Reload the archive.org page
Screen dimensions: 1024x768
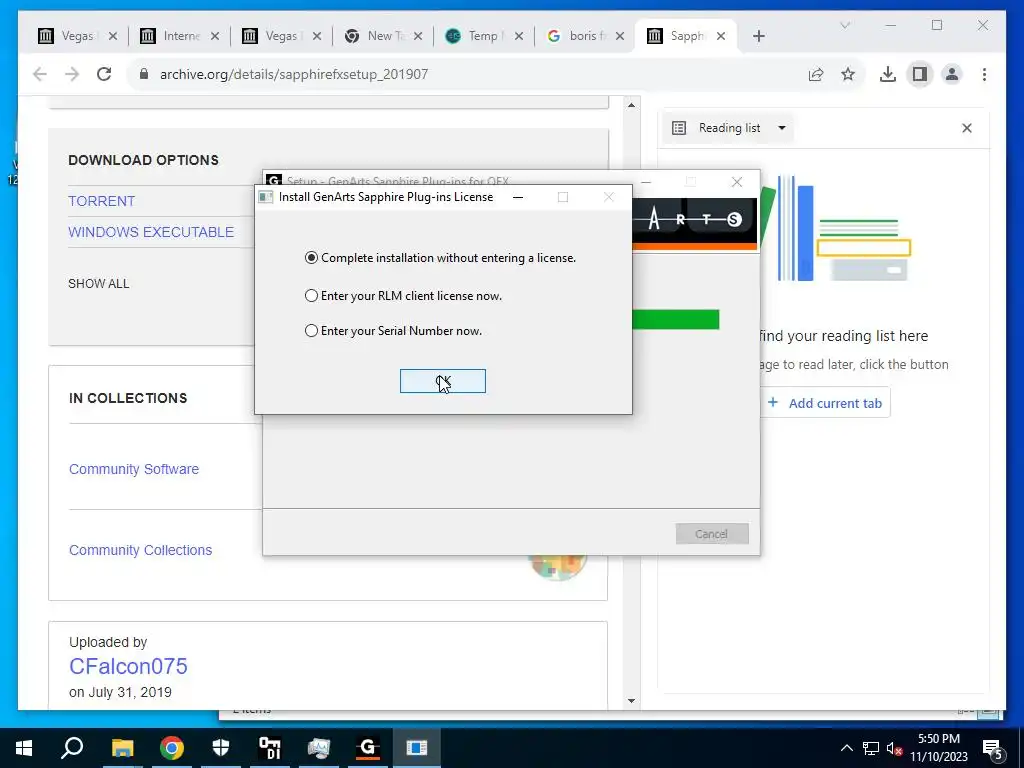(x=104, y=74)
